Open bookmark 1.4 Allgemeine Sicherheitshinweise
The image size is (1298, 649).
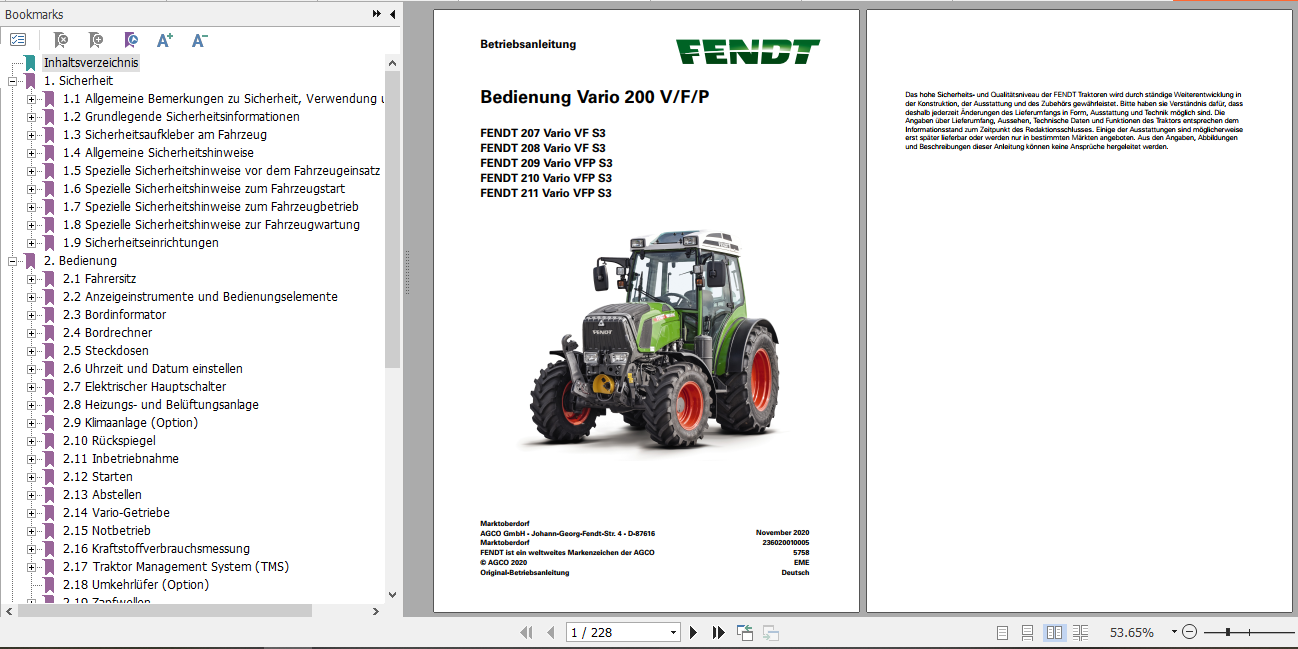coord(158,153)
